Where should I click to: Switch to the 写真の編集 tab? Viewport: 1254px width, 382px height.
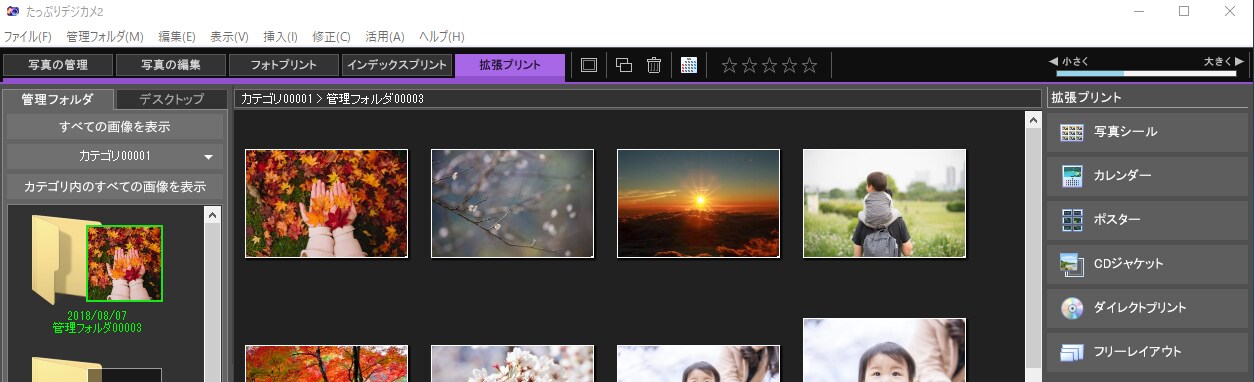[171, 66]
